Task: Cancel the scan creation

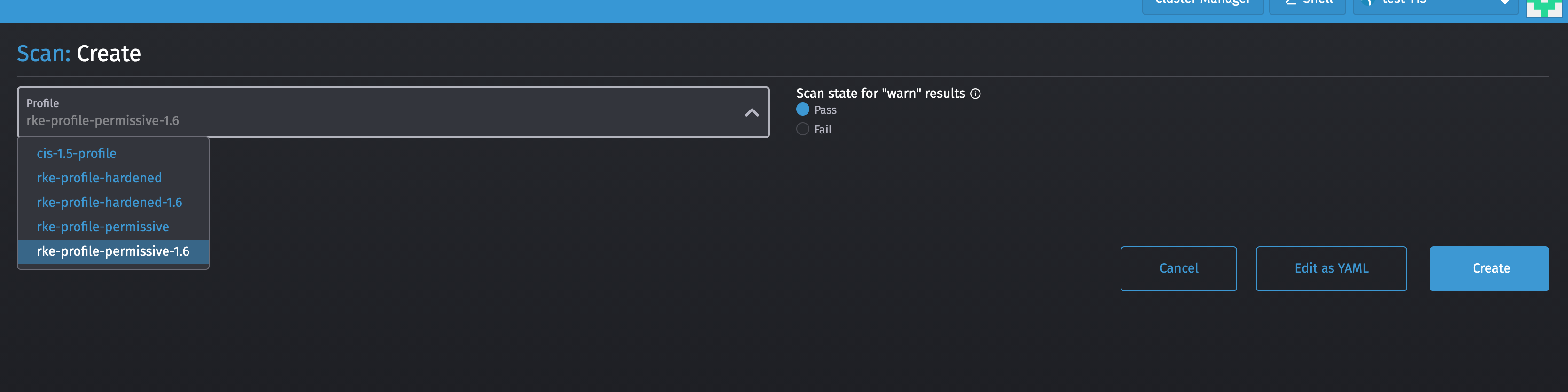Action: coord(1178,268)
